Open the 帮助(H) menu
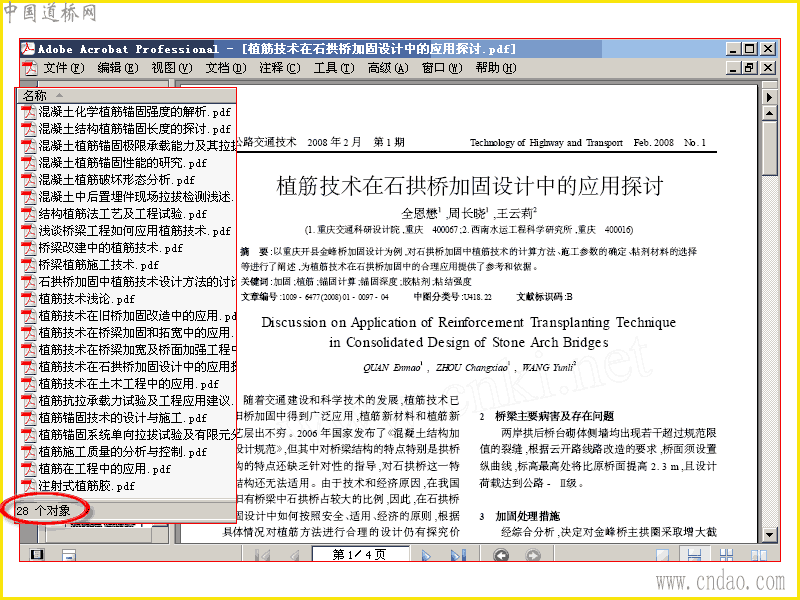800x600 pixels. [496, 68]
